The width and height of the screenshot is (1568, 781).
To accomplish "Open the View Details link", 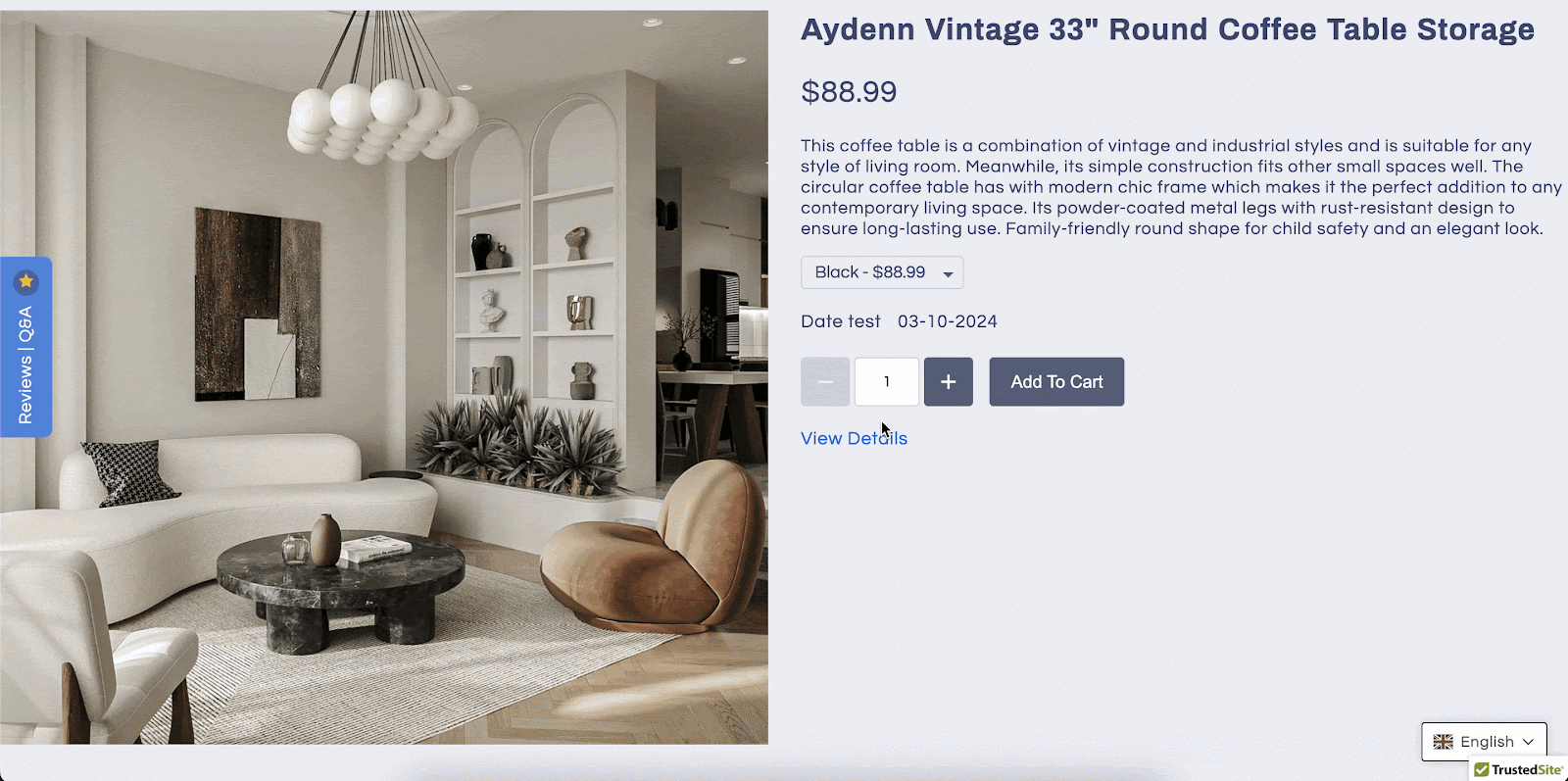I will [854, 438].
